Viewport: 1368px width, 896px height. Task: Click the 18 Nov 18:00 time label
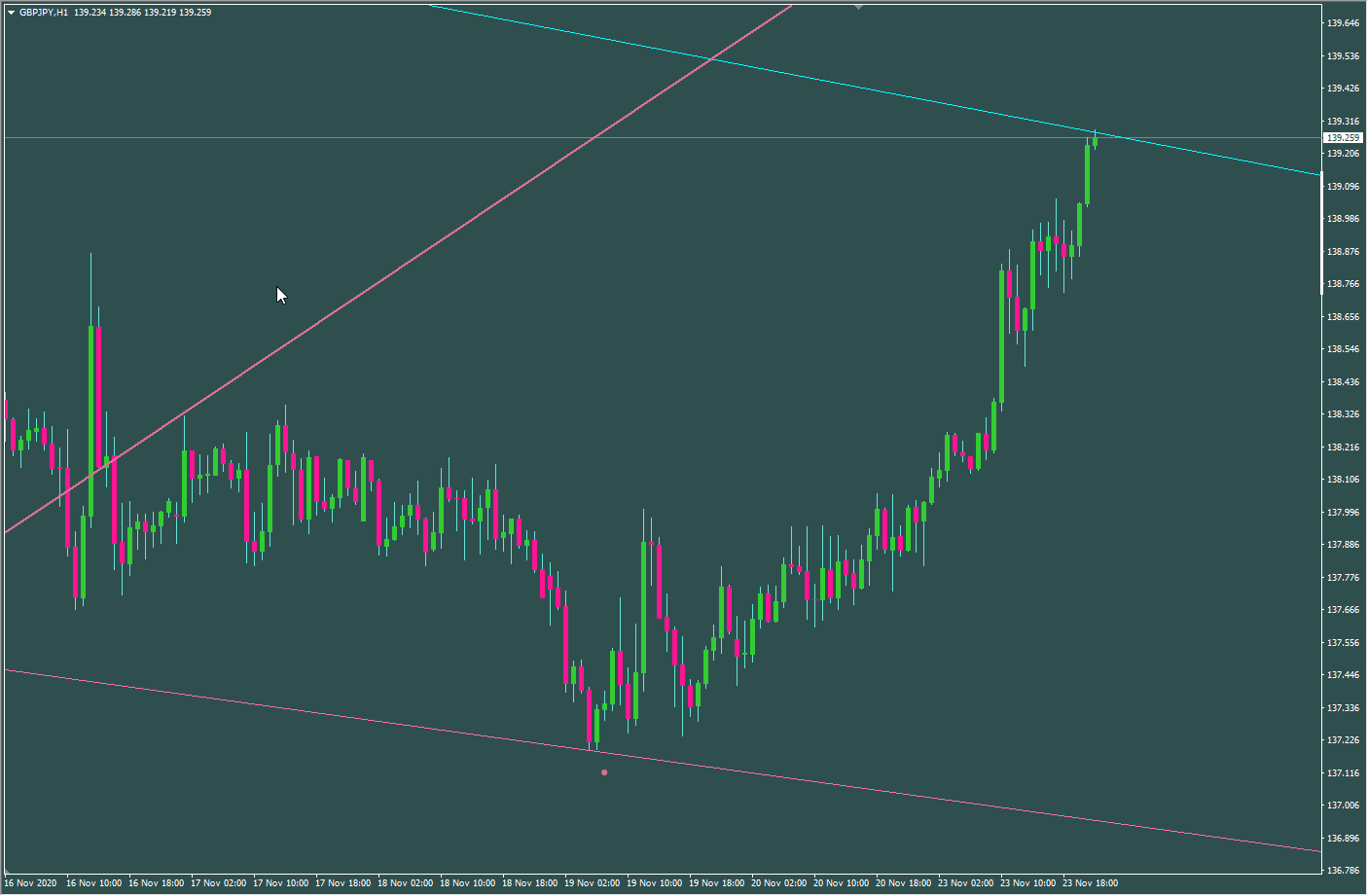coord(530,883)
